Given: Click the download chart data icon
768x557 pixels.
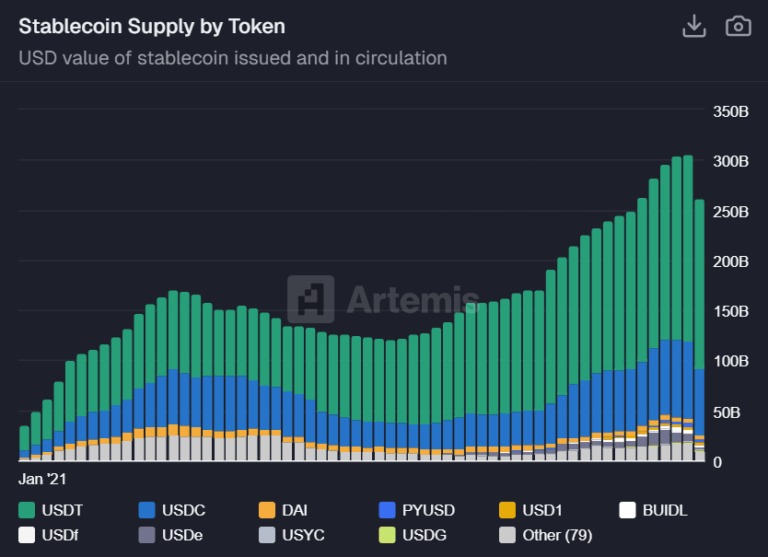Looking at the screenshot, I should tap(694, 26).
